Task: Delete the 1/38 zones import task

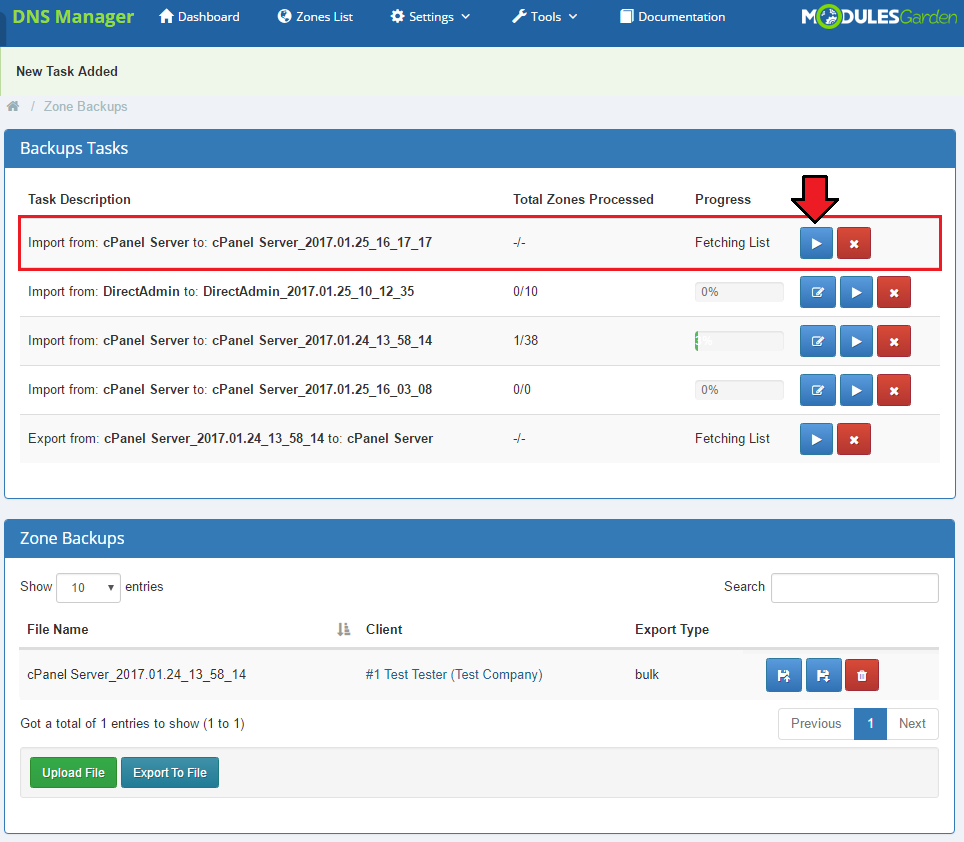Action: pos(894,341)
